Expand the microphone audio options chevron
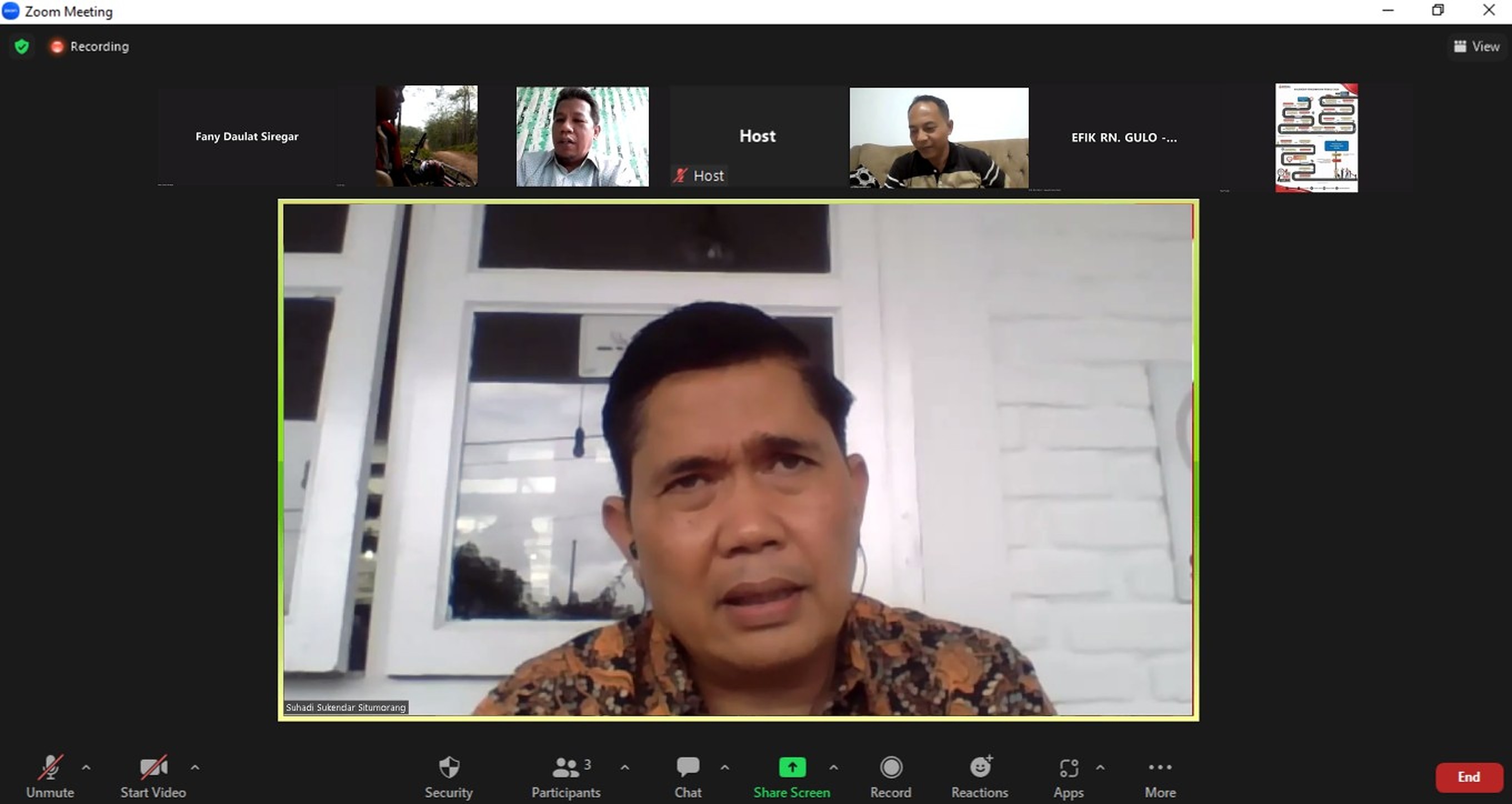1512x804 pixels. click(86, 767)
